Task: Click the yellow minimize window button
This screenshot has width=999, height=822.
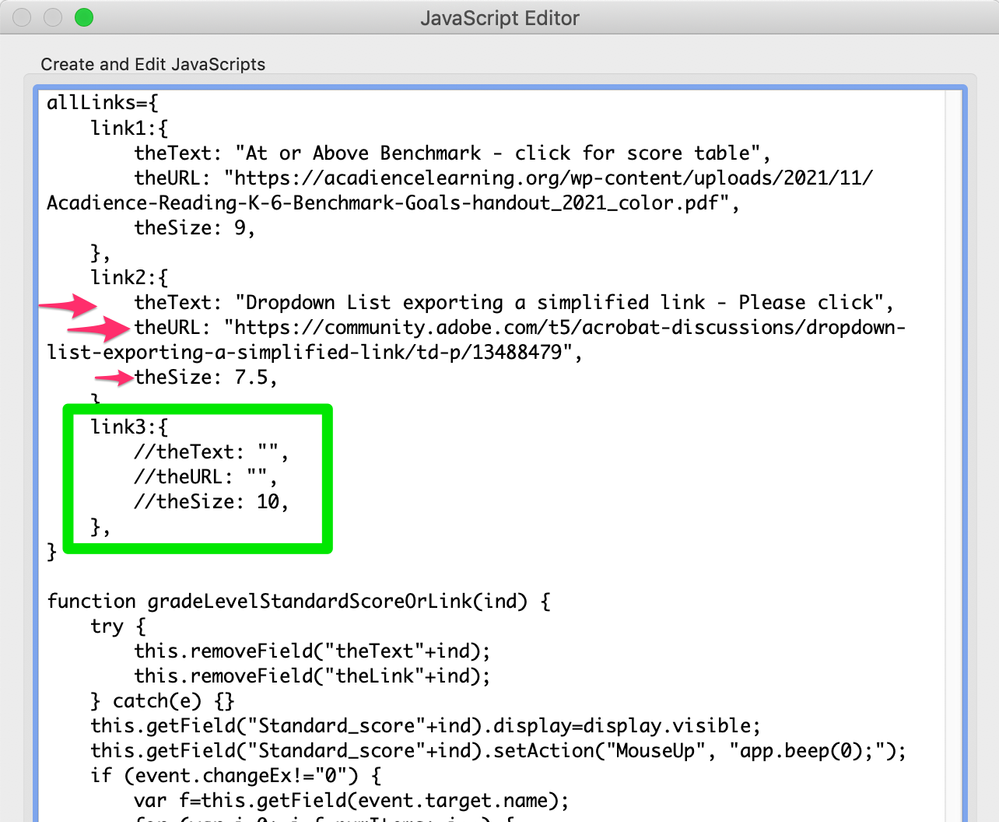Action: [54, 17]
